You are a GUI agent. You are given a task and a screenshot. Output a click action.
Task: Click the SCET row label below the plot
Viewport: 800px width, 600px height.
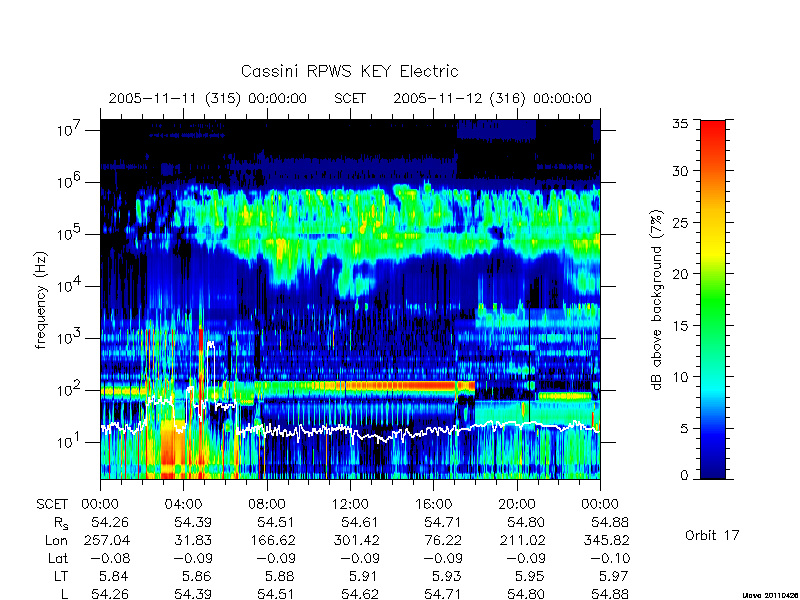(52, 504)
